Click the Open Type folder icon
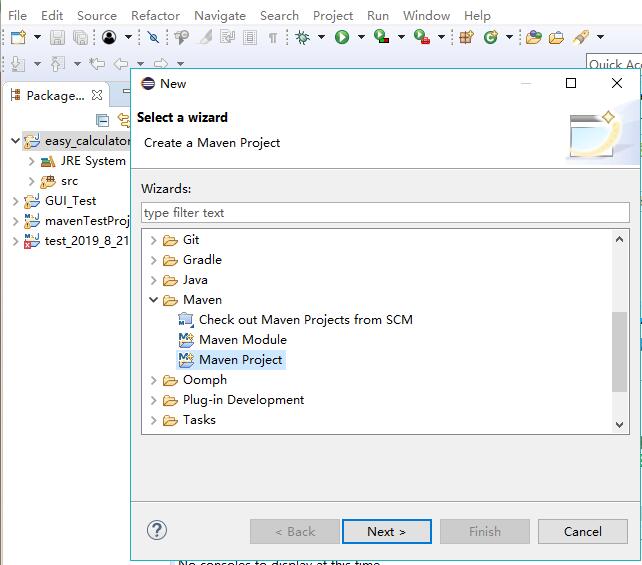 533,37
